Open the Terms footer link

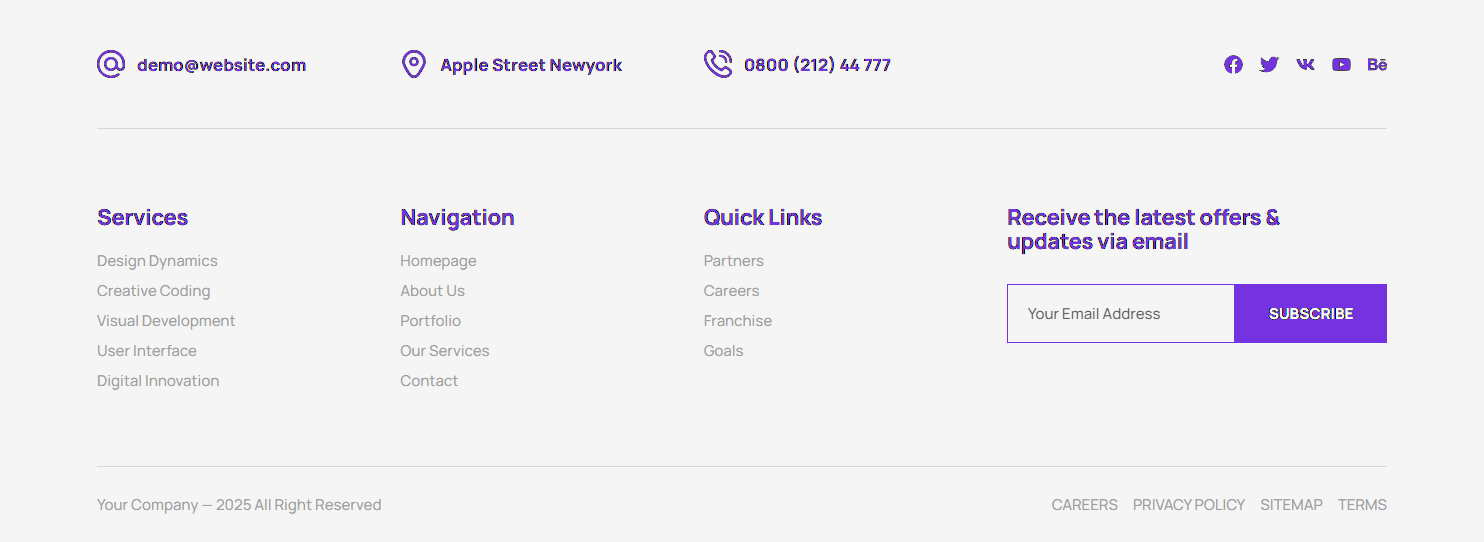pos(1362,505)
